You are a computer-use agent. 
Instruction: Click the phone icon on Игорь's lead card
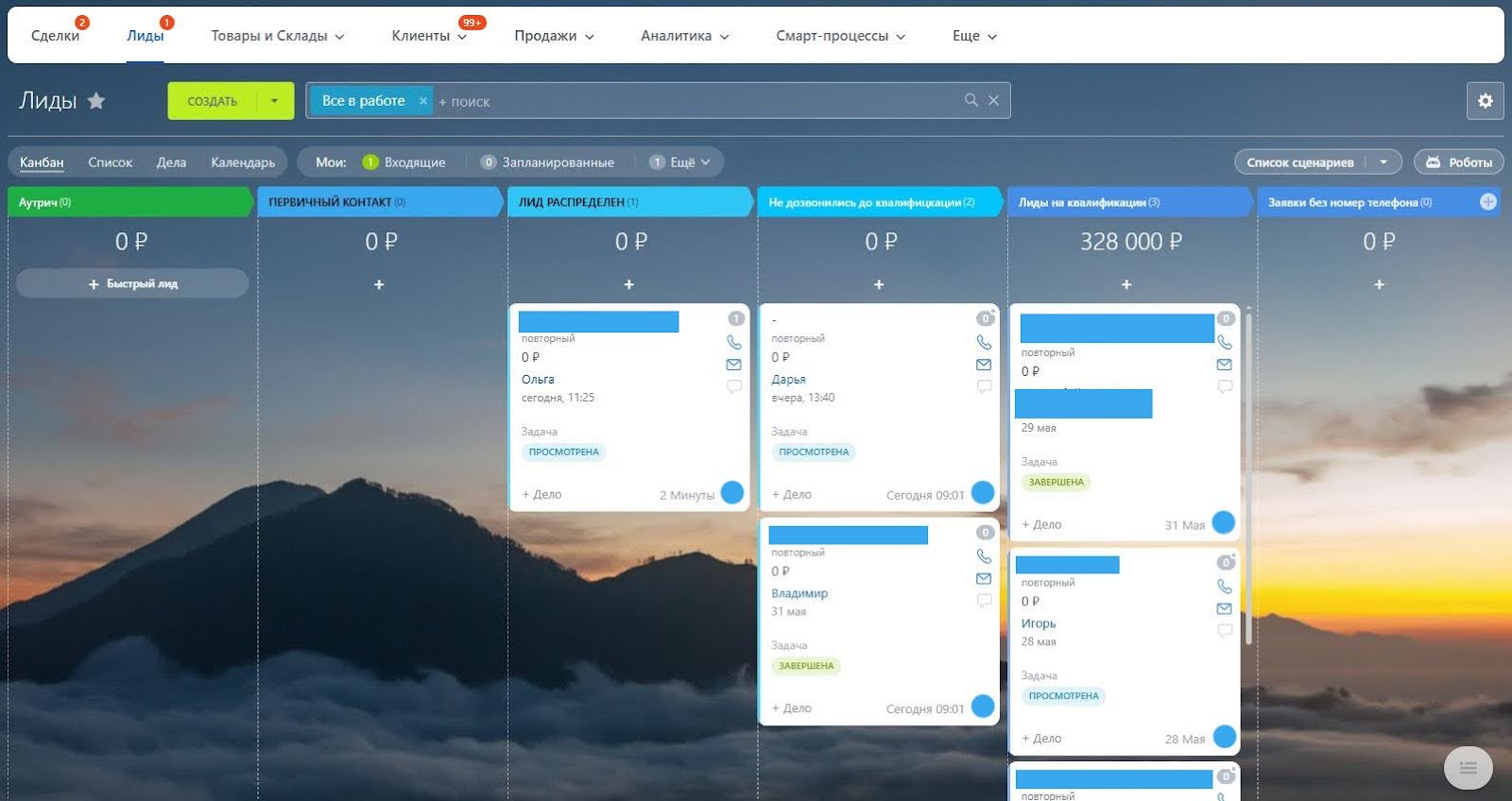coord(1225,587)
